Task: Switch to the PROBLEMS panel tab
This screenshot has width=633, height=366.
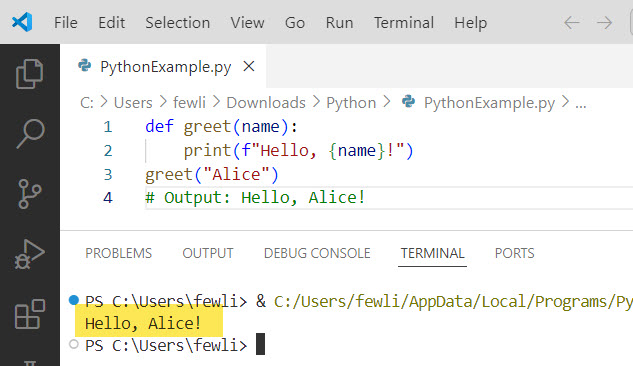Action: [119, 253]
